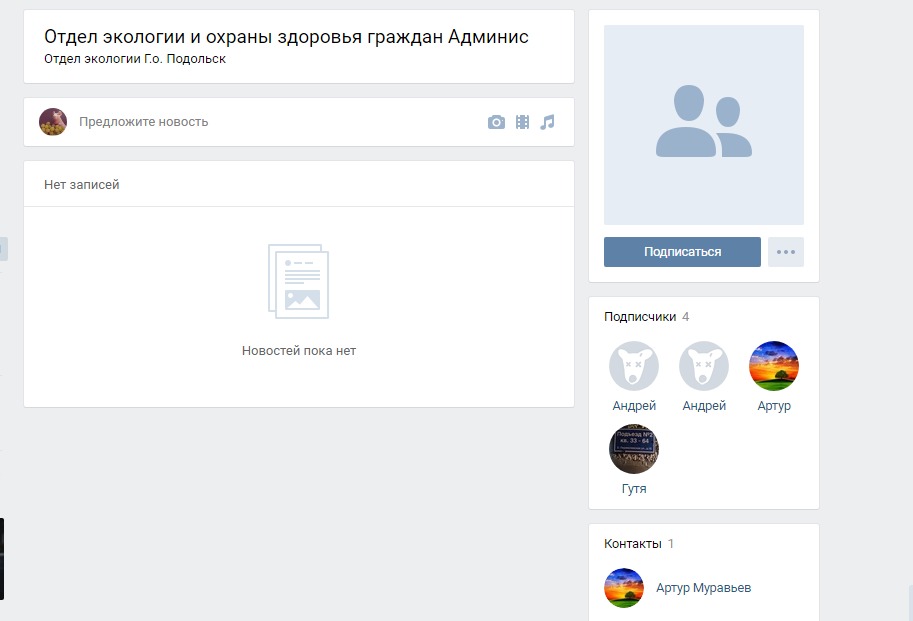913x621 pixels.
Task: Select the Нет записей wall header
Action: click(82, 185)
